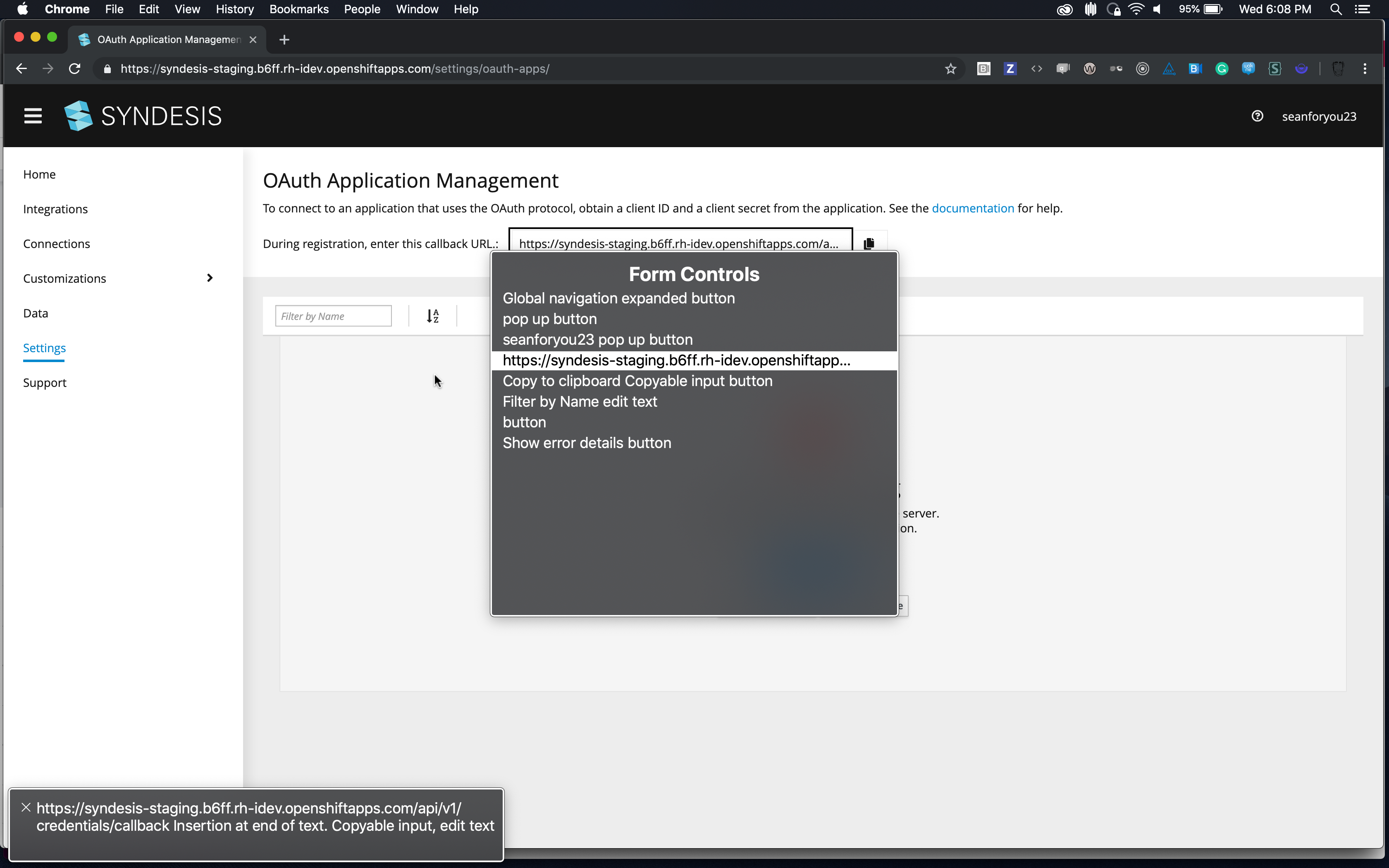Open the Bookmarks menu

point(298,9)
